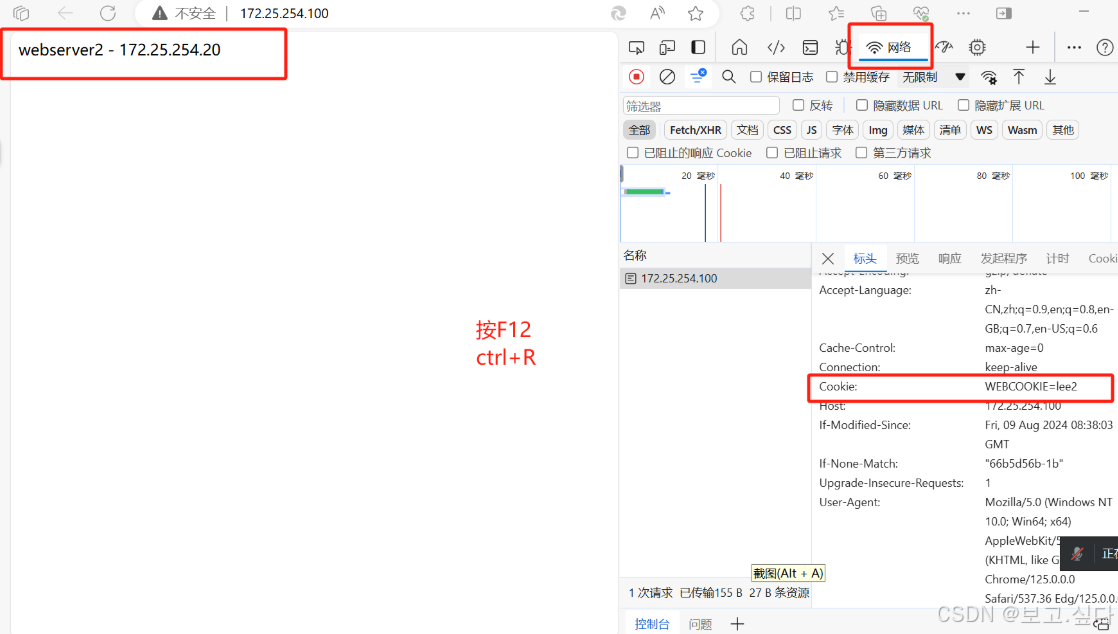The height and width of the screenshot is (634, 1118).
Task: Open network conditions wifi gear icon
Action: point(989,77)
